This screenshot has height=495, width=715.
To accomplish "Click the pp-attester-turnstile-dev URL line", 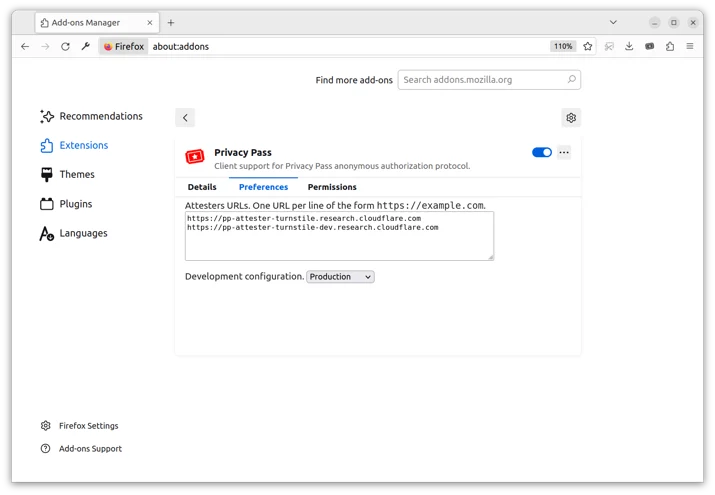I will 312,227.
